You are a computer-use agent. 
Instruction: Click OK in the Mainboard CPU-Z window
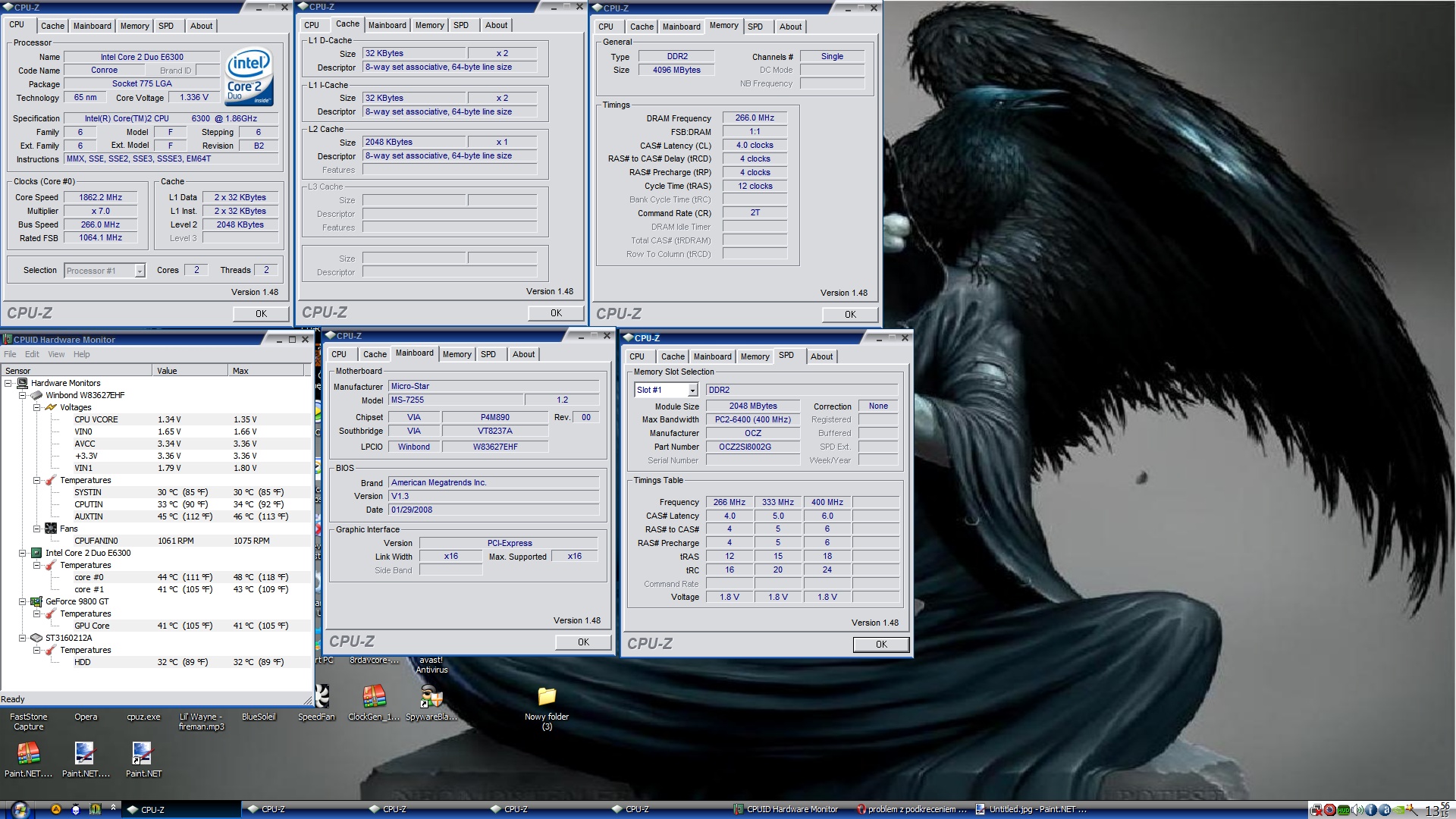pos(582,642)
